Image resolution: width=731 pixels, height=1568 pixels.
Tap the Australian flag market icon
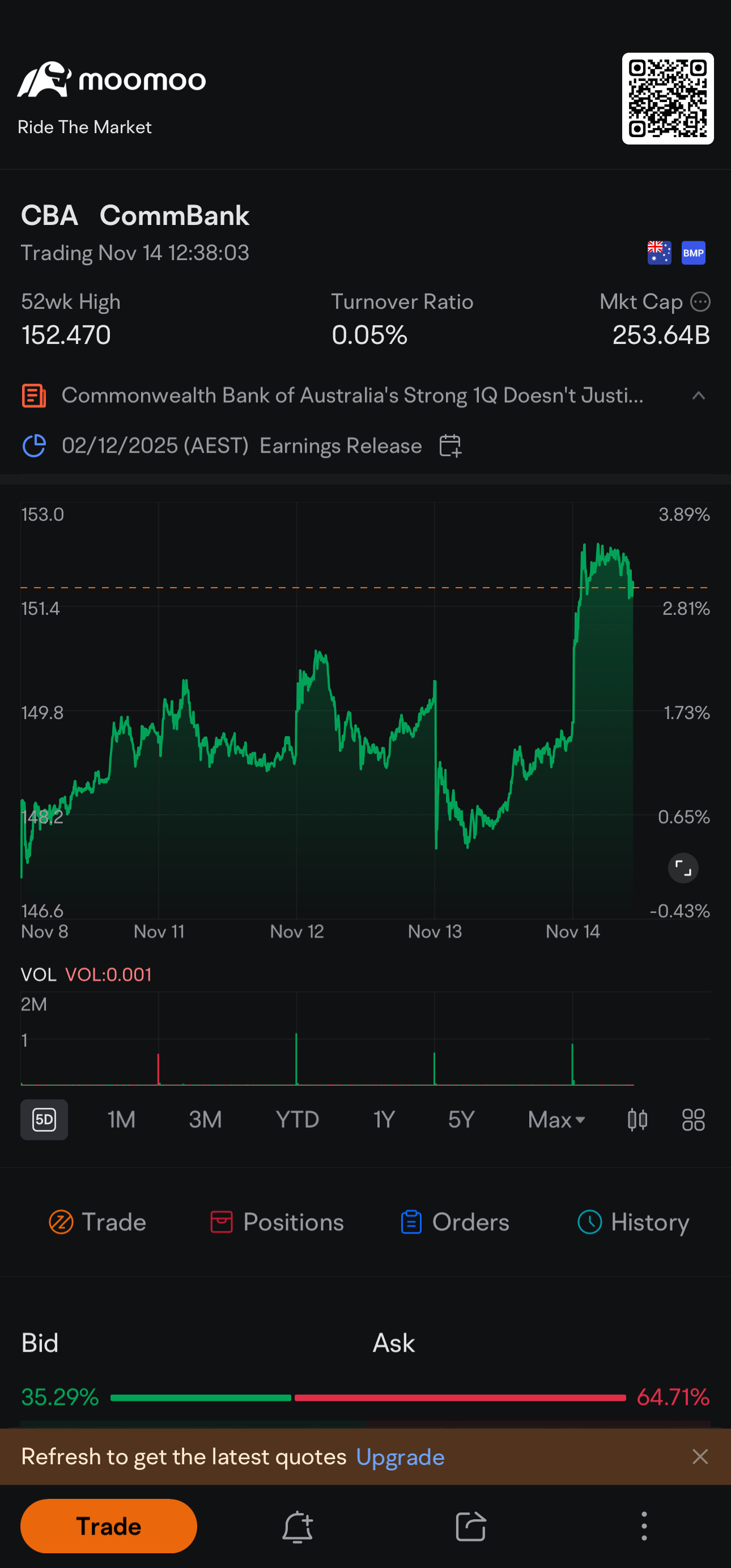tap(659, 253)
